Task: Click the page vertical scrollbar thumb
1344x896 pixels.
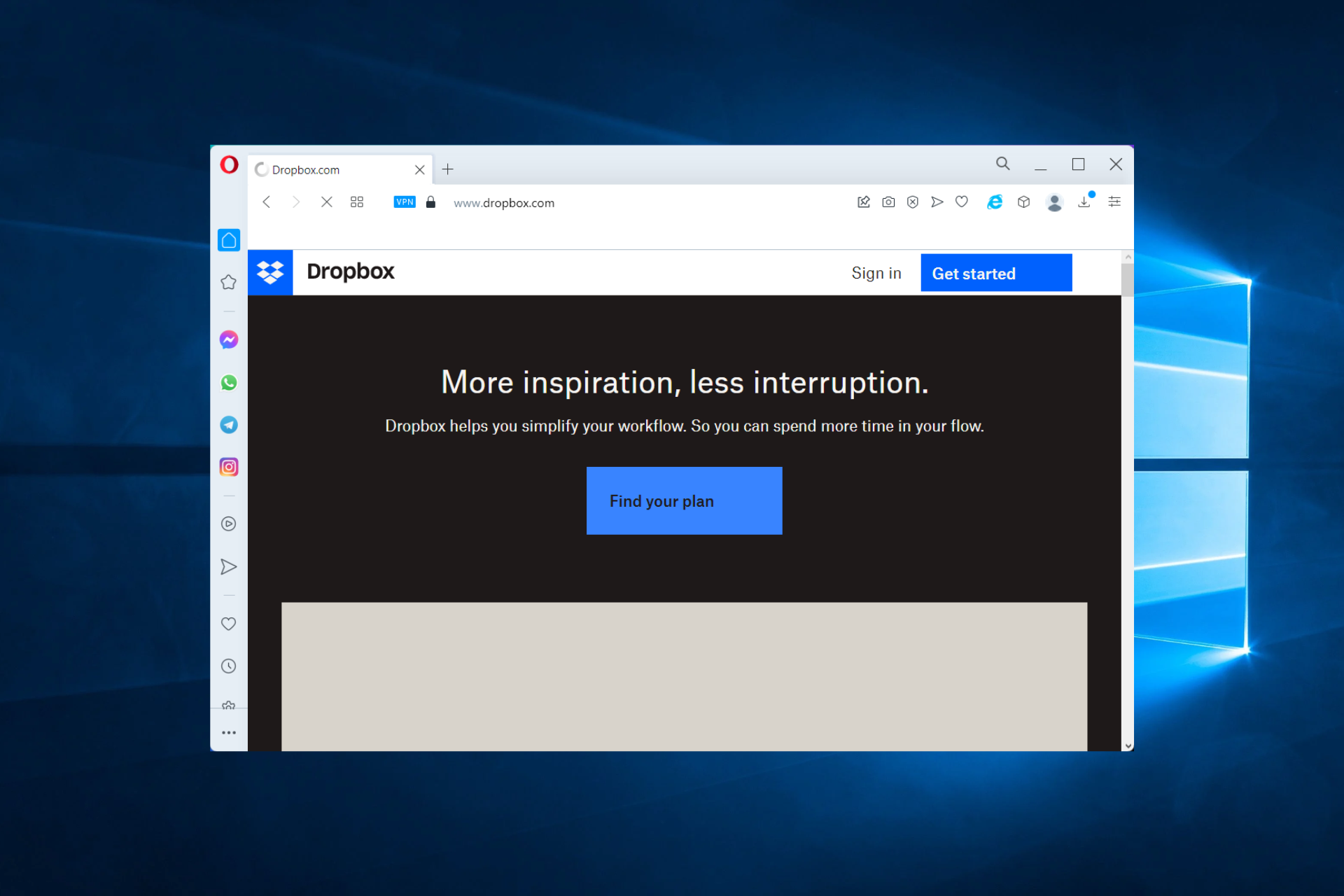Action: pos(1127,280)
